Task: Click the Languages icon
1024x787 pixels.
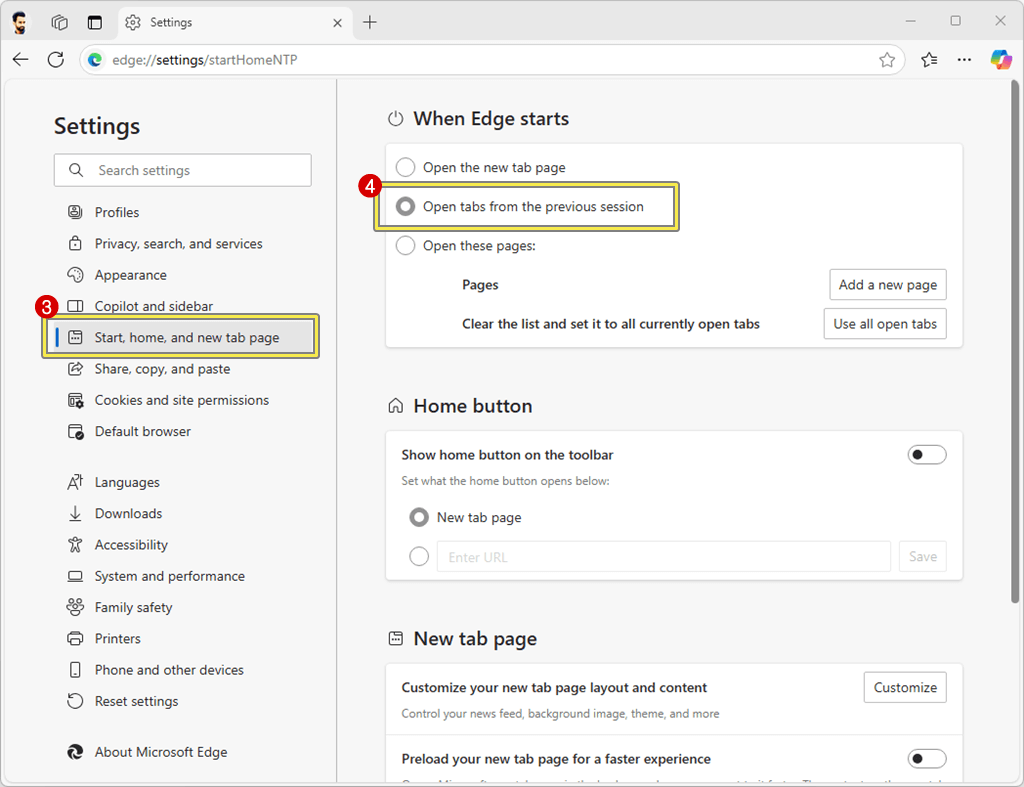Action: (x=75, y=482)
